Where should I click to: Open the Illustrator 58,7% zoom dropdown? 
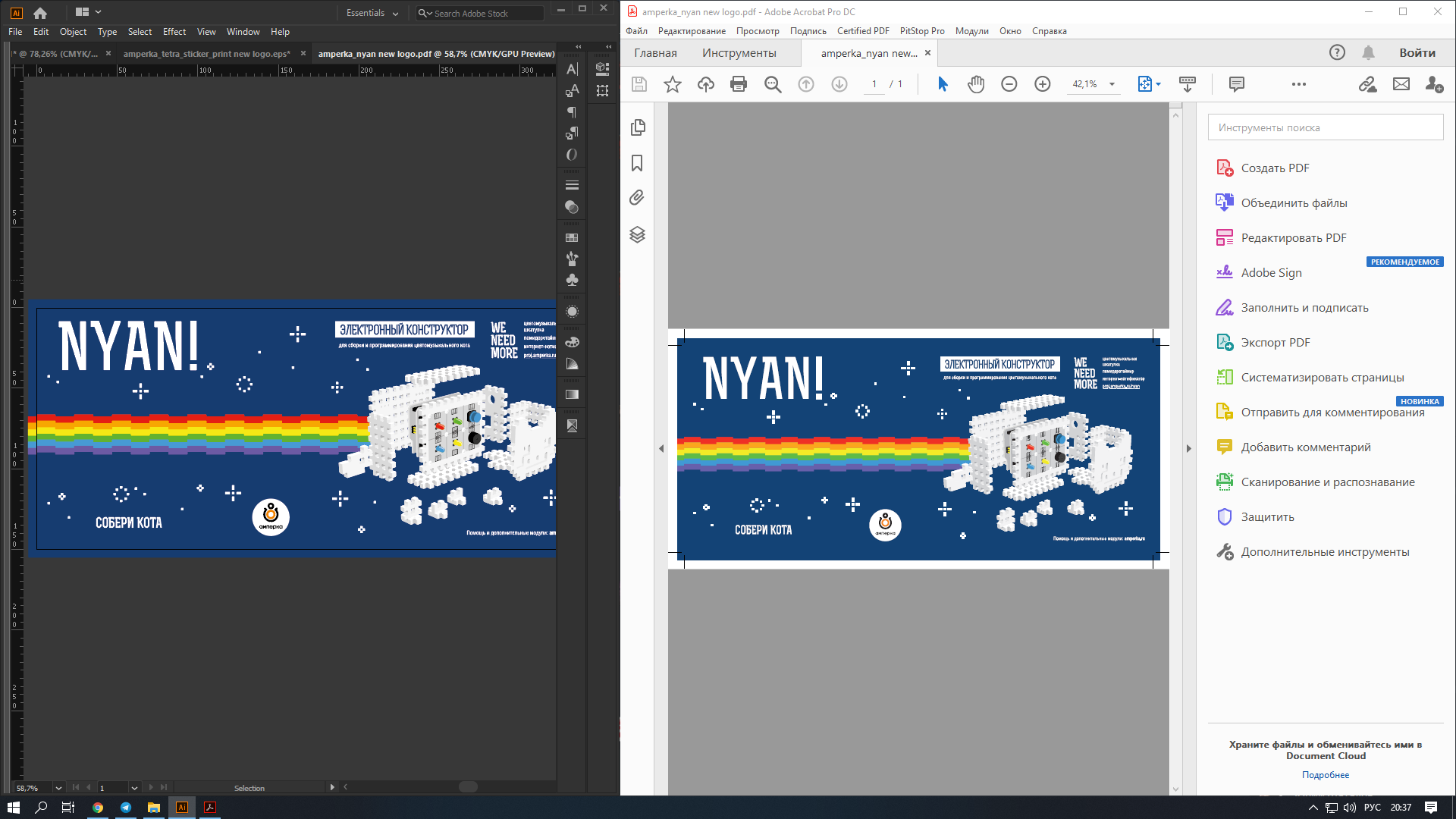(58, 788)
